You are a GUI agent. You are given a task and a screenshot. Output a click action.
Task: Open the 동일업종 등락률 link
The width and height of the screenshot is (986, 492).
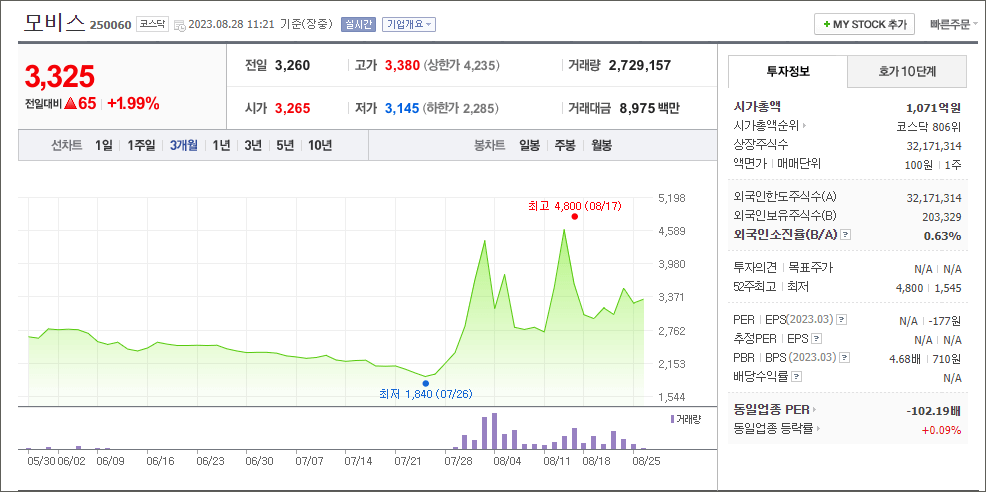[x=778, y=428]
